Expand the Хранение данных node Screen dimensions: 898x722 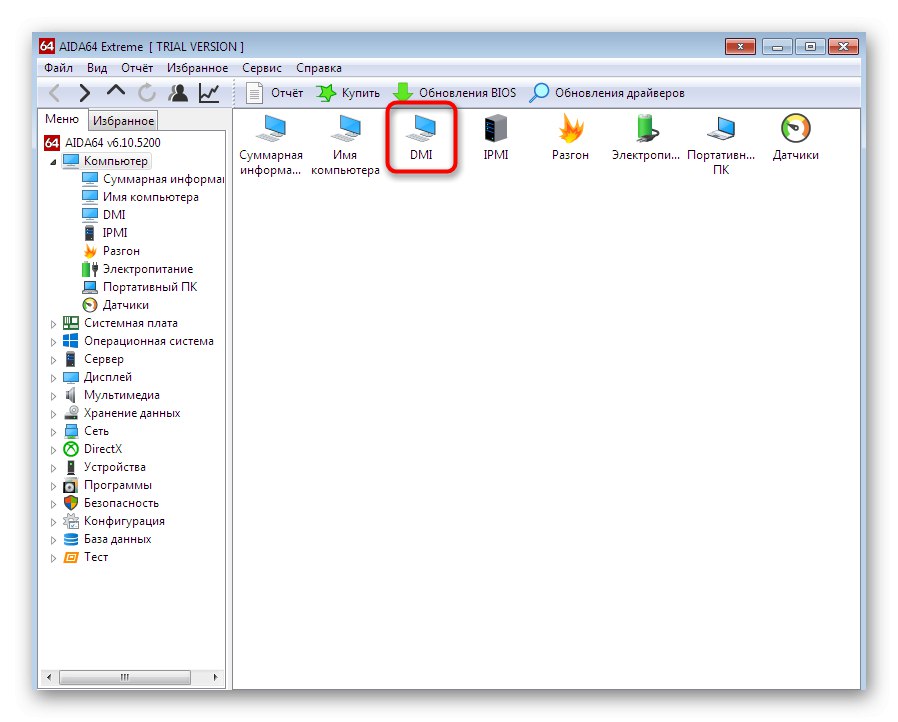[x=53, y=414]
